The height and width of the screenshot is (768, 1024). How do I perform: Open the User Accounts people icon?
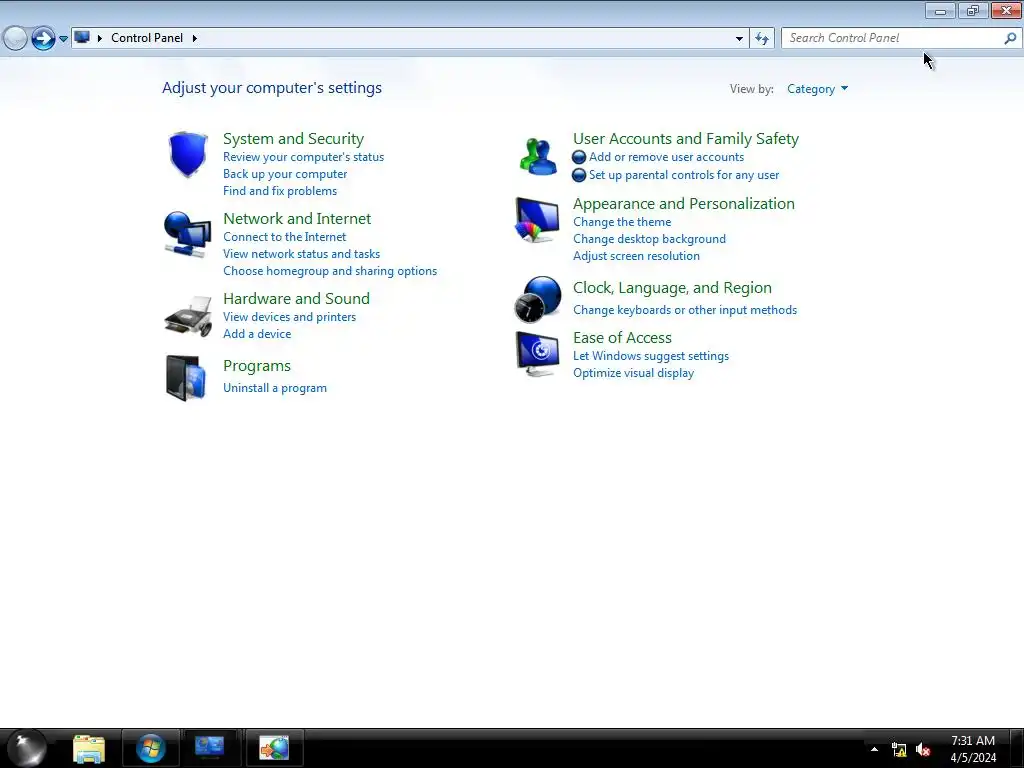(538, 156)
